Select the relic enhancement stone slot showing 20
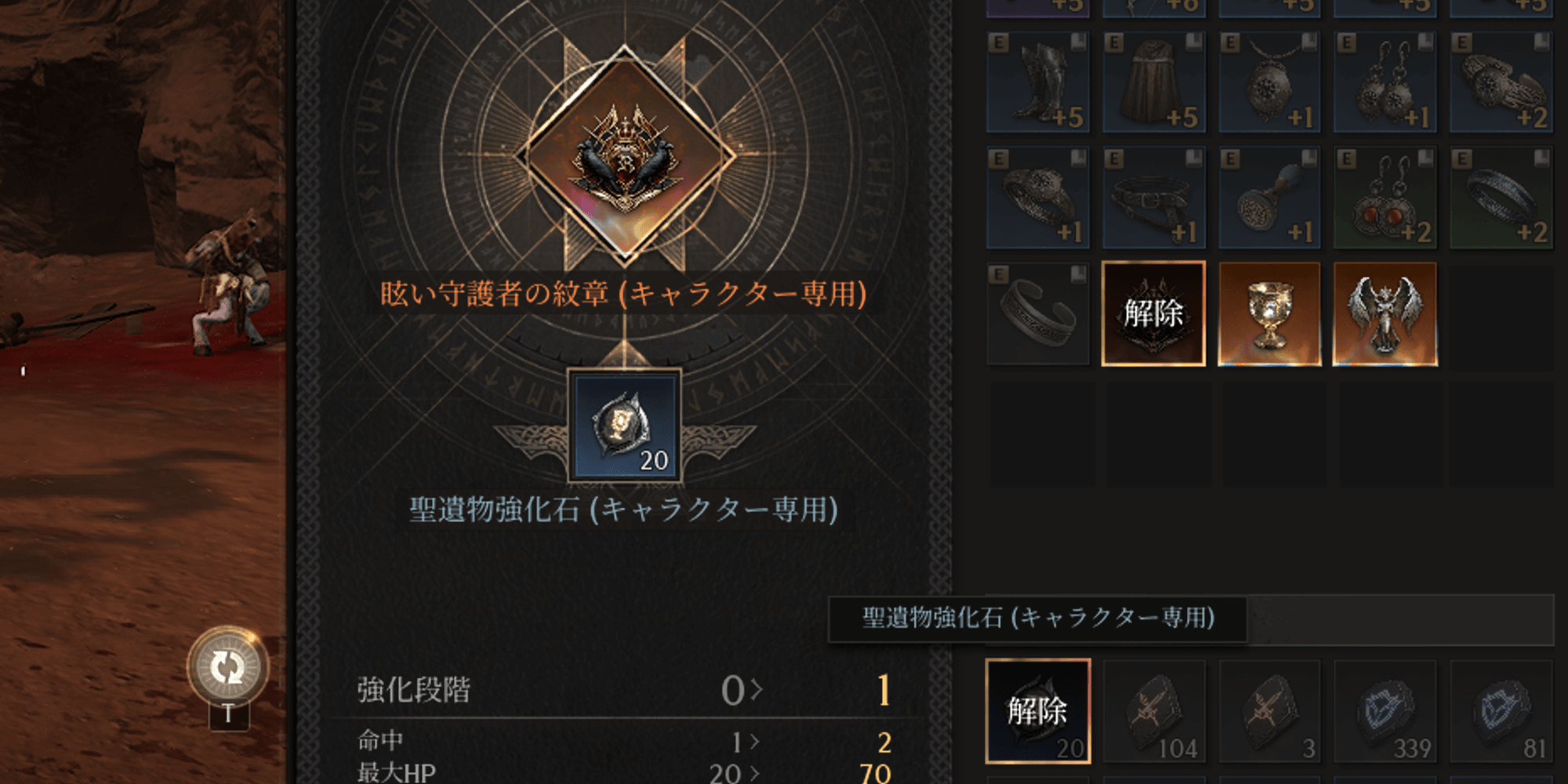 [624, 426]
